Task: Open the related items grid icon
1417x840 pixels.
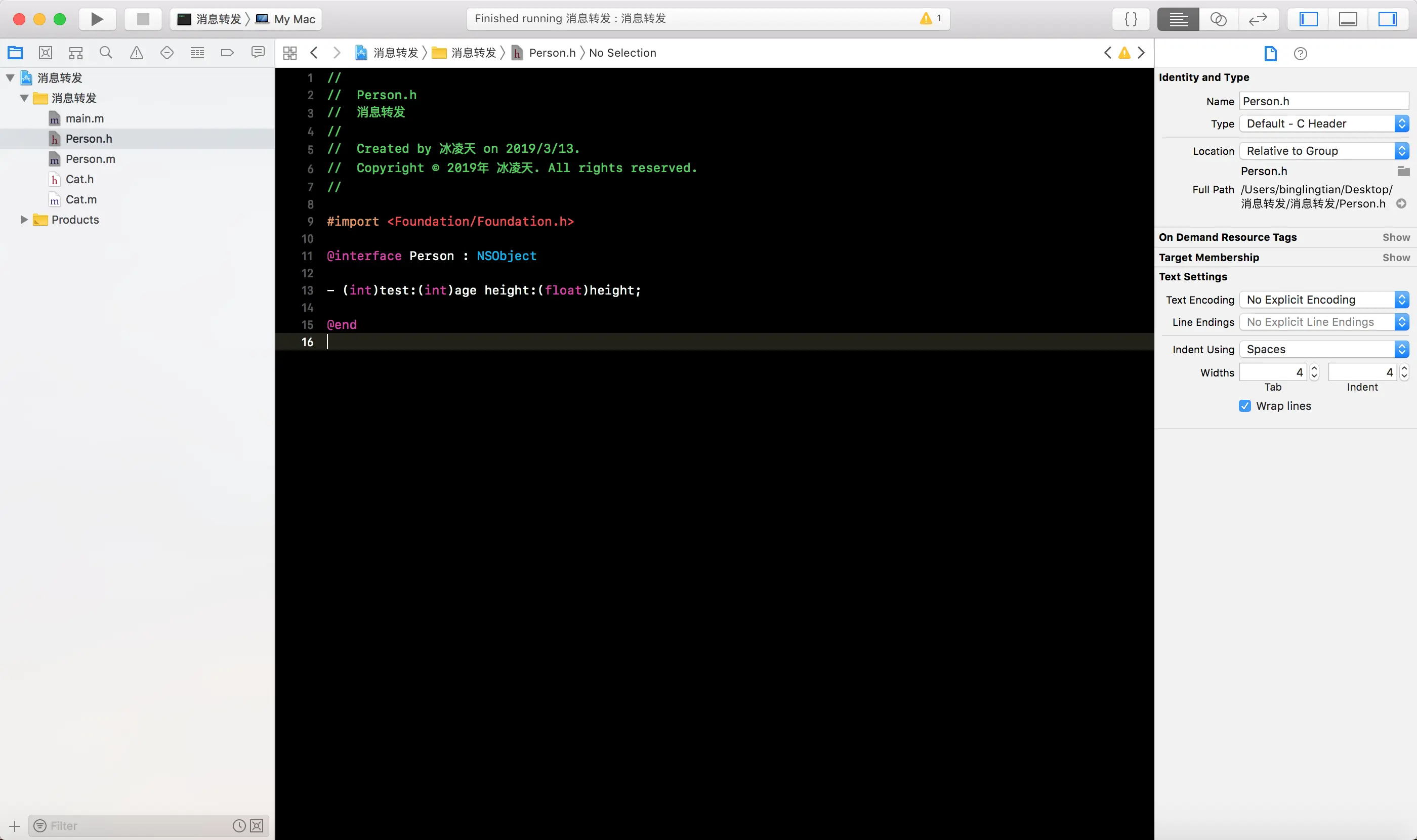Action: (x=290, y=53)
